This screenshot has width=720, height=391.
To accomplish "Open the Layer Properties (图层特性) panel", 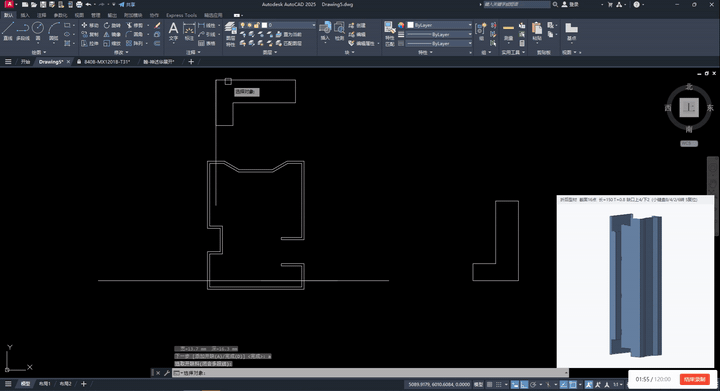I will click(x=231, y=34).
